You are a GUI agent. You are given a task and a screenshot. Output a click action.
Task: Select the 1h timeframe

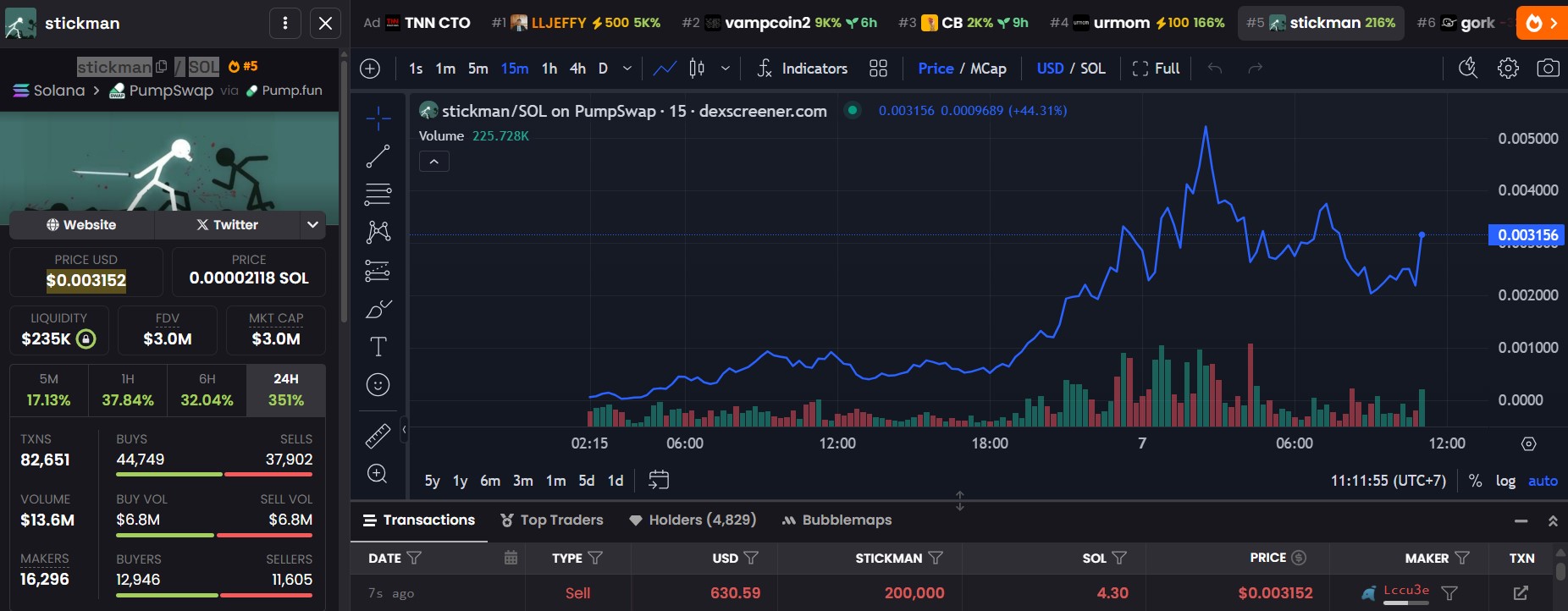(x=549, y=69)
